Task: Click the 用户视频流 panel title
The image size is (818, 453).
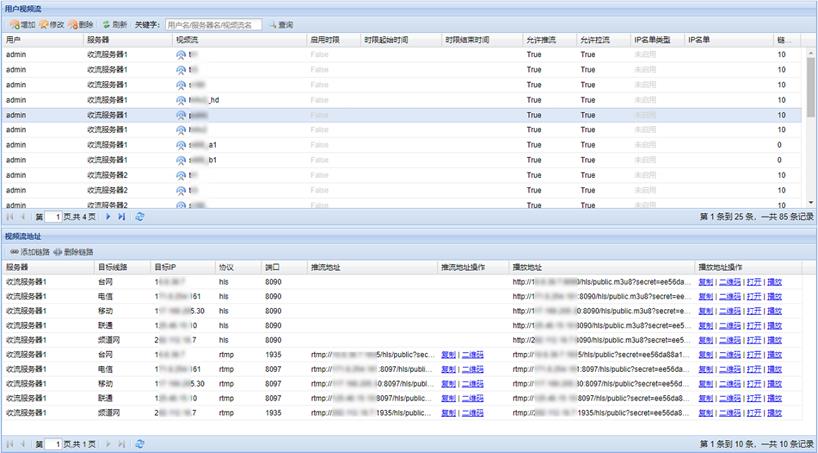Action: pos(23,9)
